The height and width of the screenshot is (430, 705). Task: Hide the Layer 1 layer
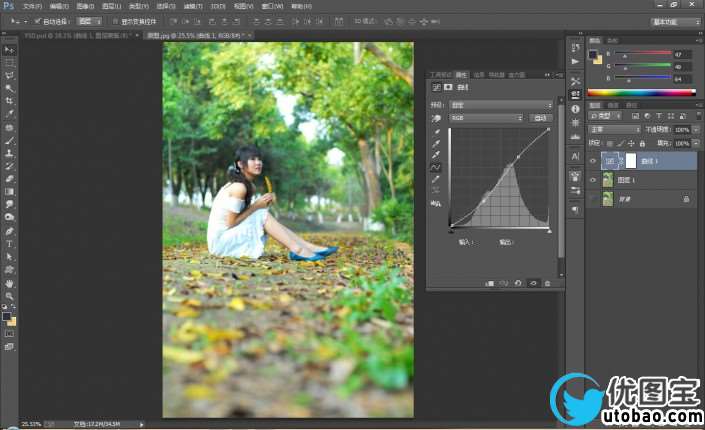tap(593, 180)
